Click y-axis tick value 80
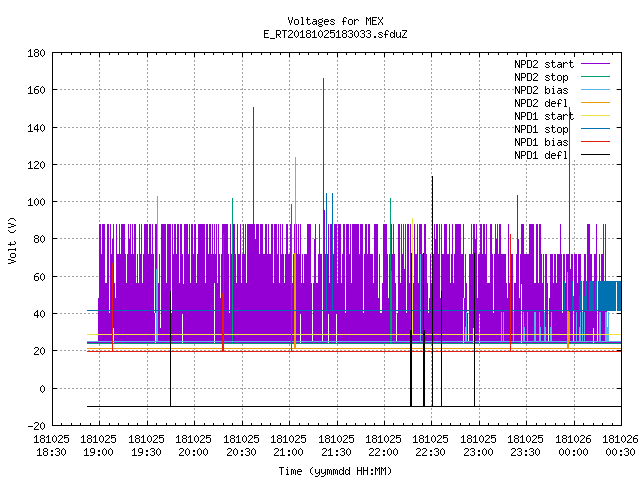 [x=39, y=239]
